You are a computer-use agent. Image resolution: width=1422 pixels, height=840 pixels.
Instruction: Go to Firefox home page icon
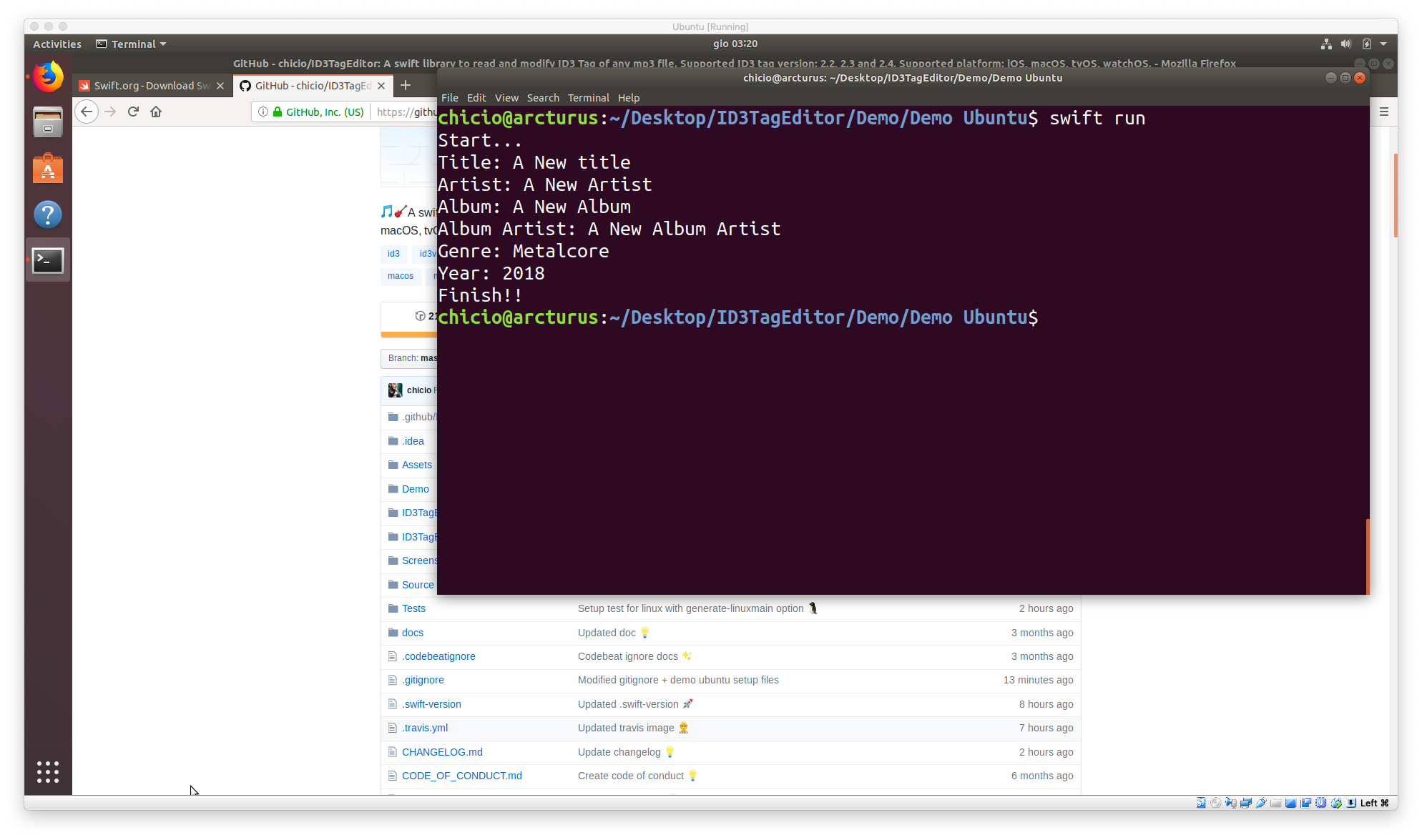pyautogui.click(x=156, y=112)
